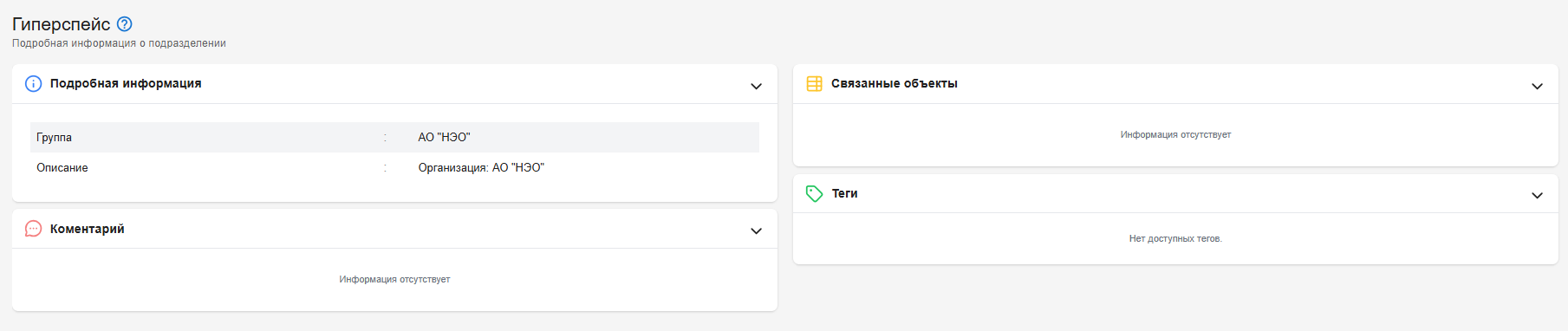Click subtitle Подробная информация о подразделении
Viewport: 1568px width, 331px height.
point(119,43)
